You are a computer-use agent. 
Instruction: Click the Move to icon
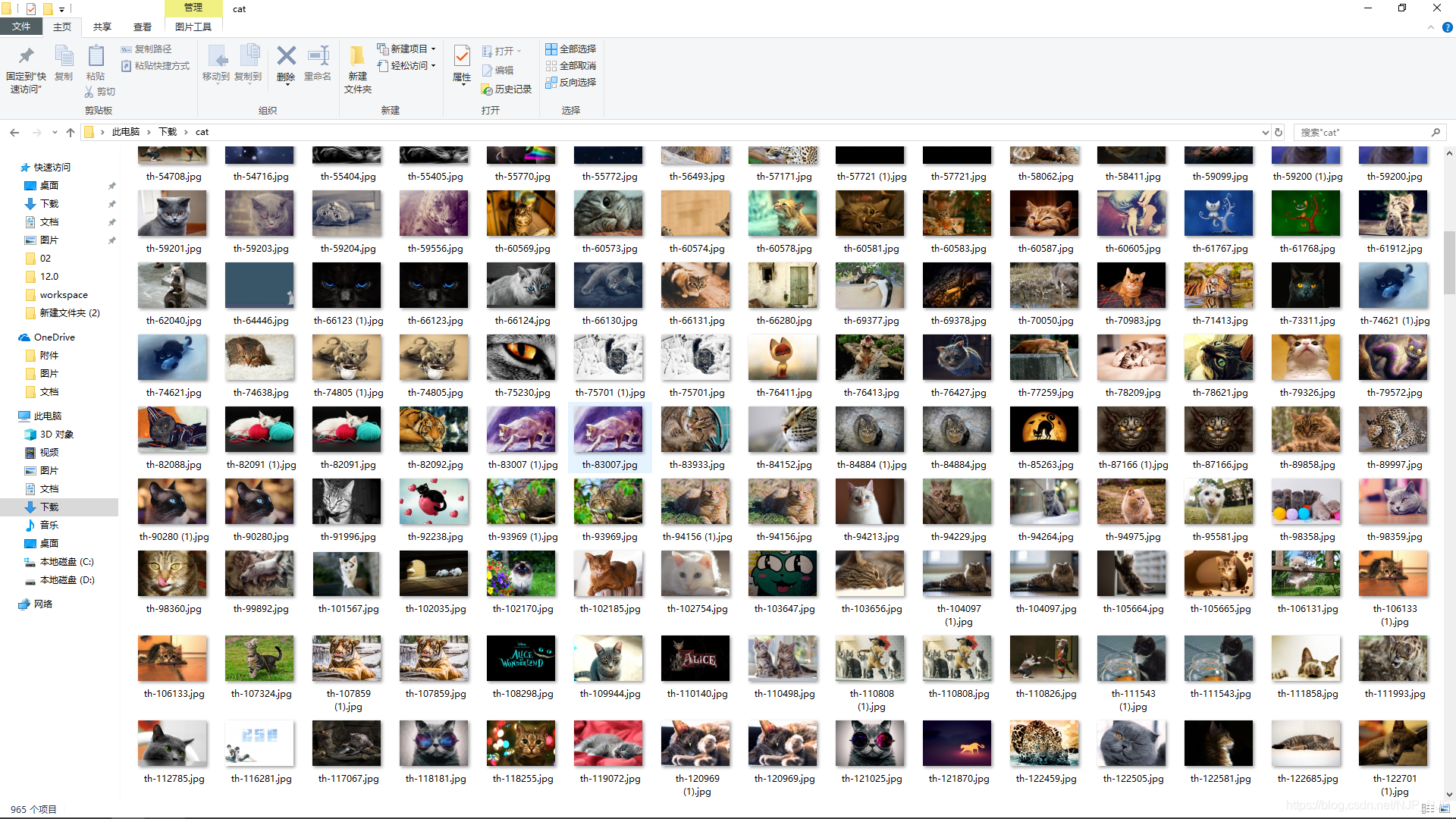[x=216, y=55]
